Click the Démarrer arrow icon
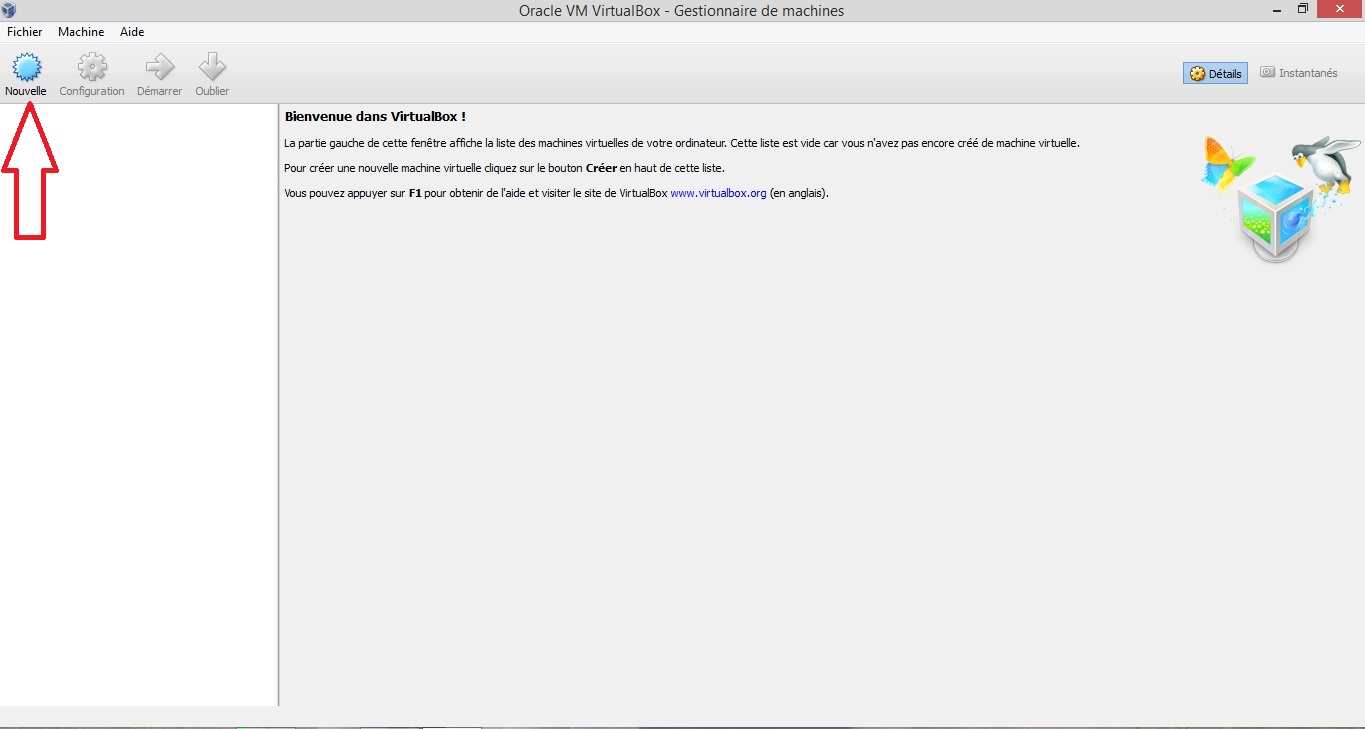Screen dimensions: 1365x729 (159, 68)
